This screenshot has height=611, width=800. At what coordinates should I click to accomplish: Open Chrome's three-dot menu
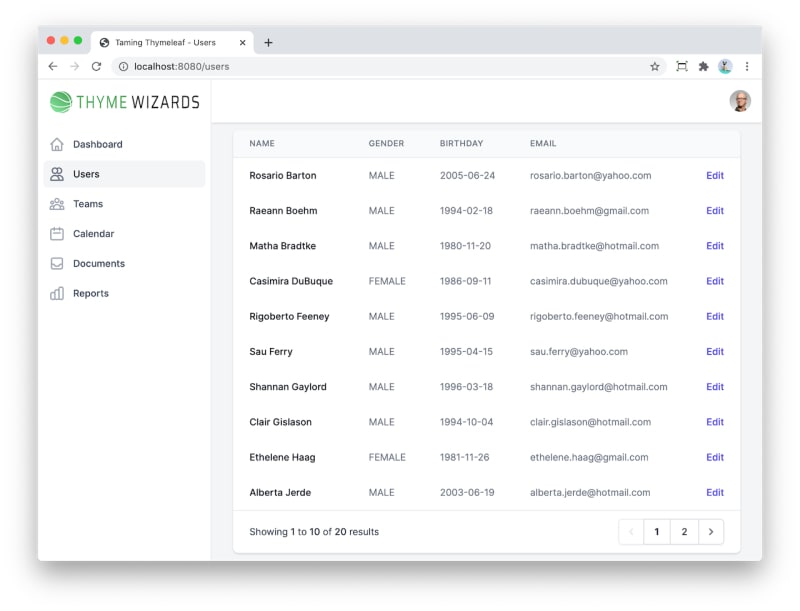coord(746,67)
